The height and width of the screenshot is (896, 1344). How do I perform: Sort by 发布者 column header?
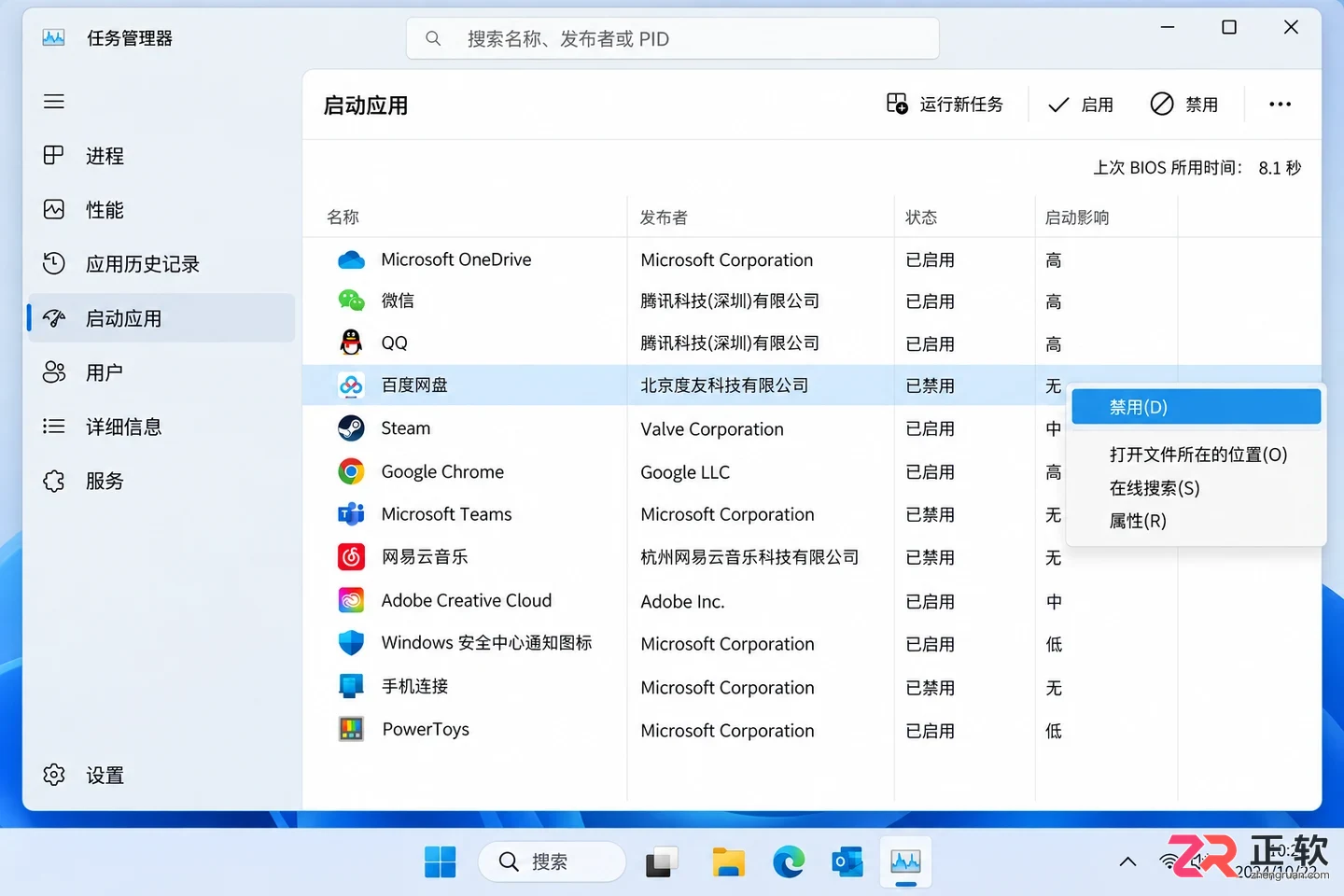click(664, 217)
